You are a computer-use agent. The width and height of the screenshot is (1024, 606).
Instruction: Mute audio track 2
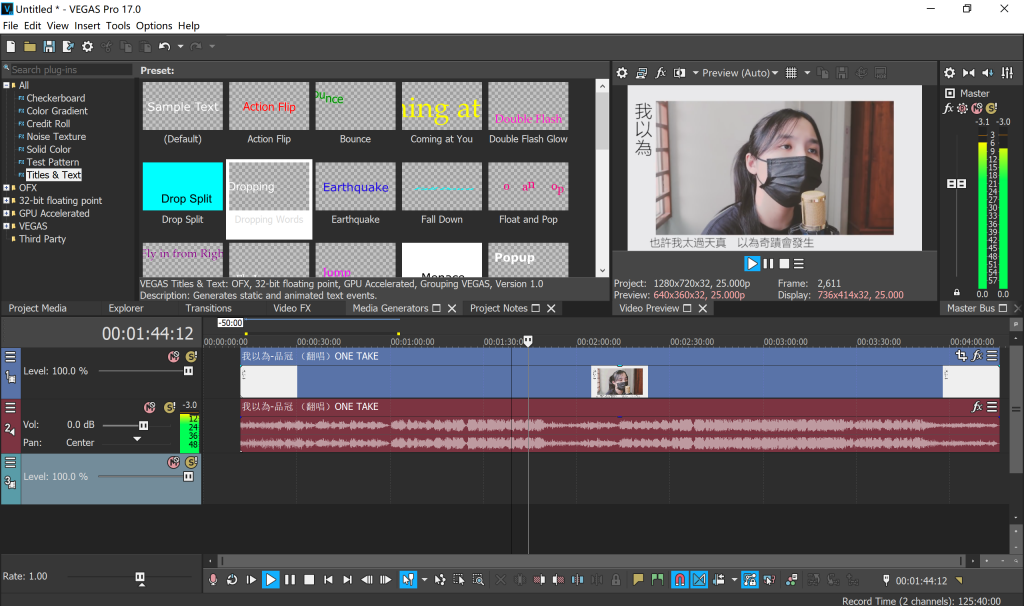[150, 407]
